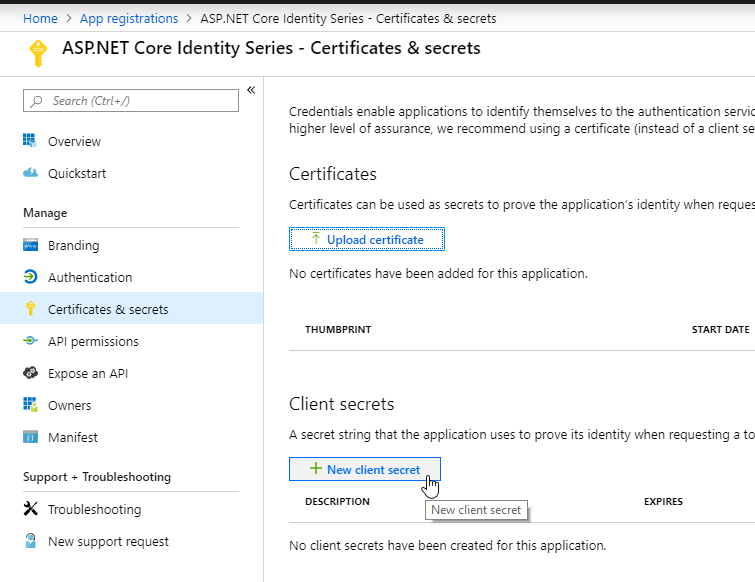Image resolution: width=755 pixels, height=582 pixels.
Task: Click the Owners icon in sidebar
Action: 30,405
